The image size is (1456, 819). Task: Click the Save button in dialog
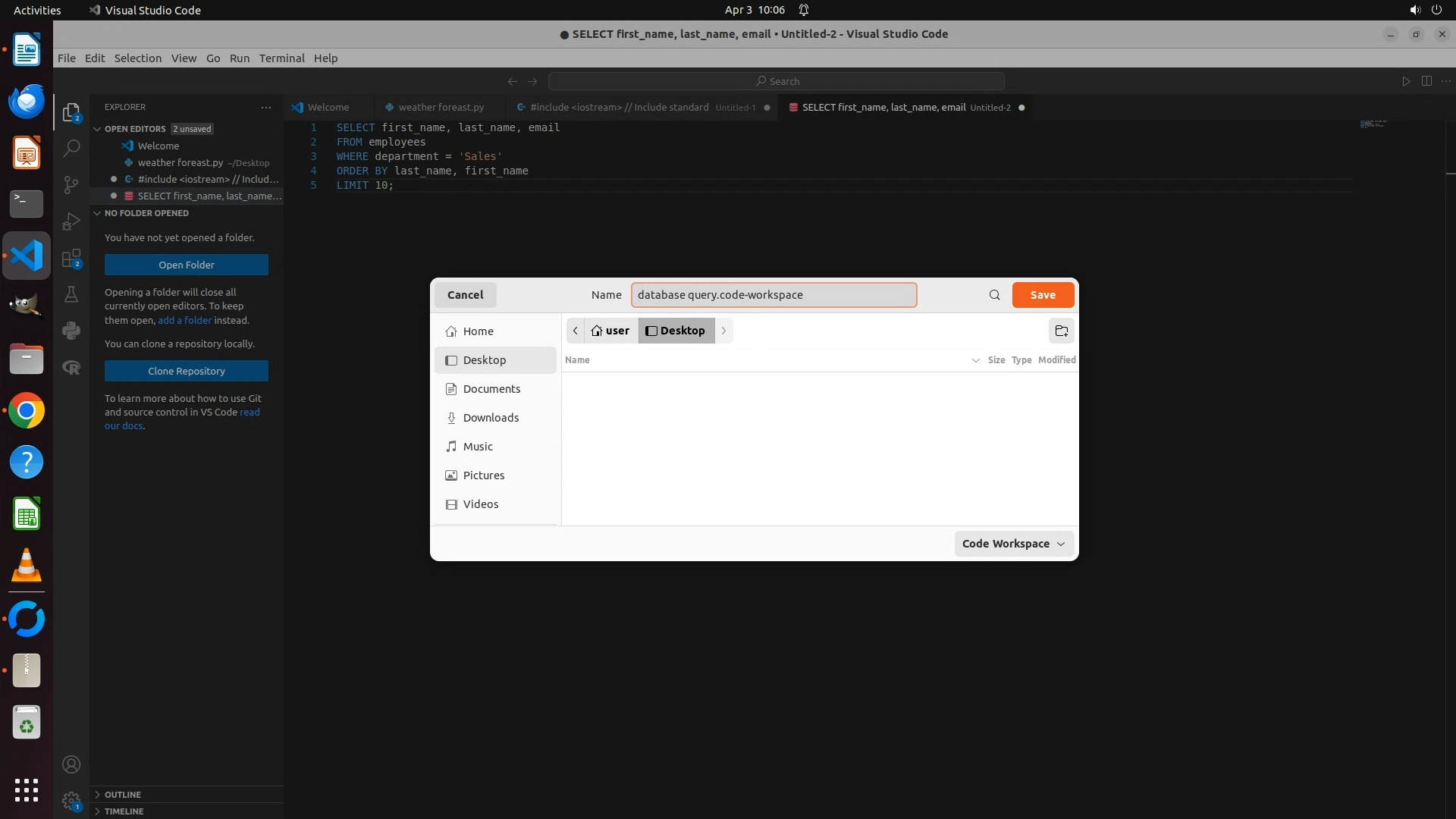(x=1042, y=295)
